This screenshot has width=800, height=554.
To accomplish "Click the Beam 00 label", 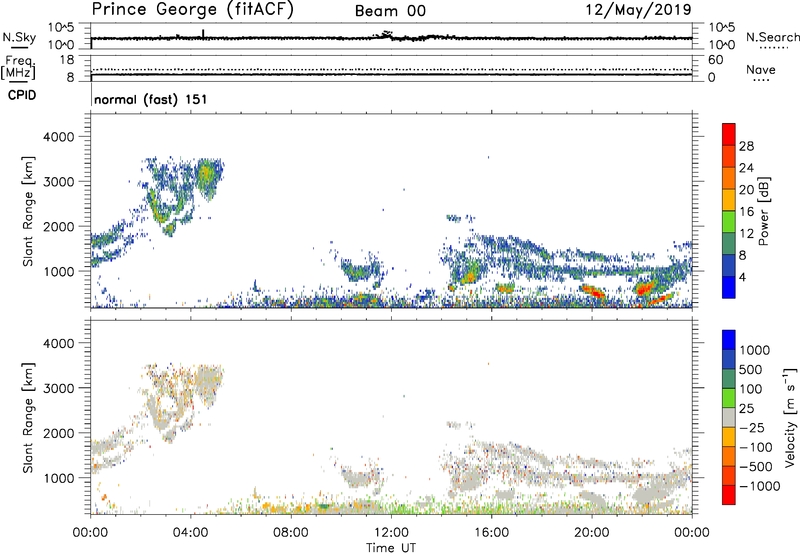I will [x=390, y=11].
